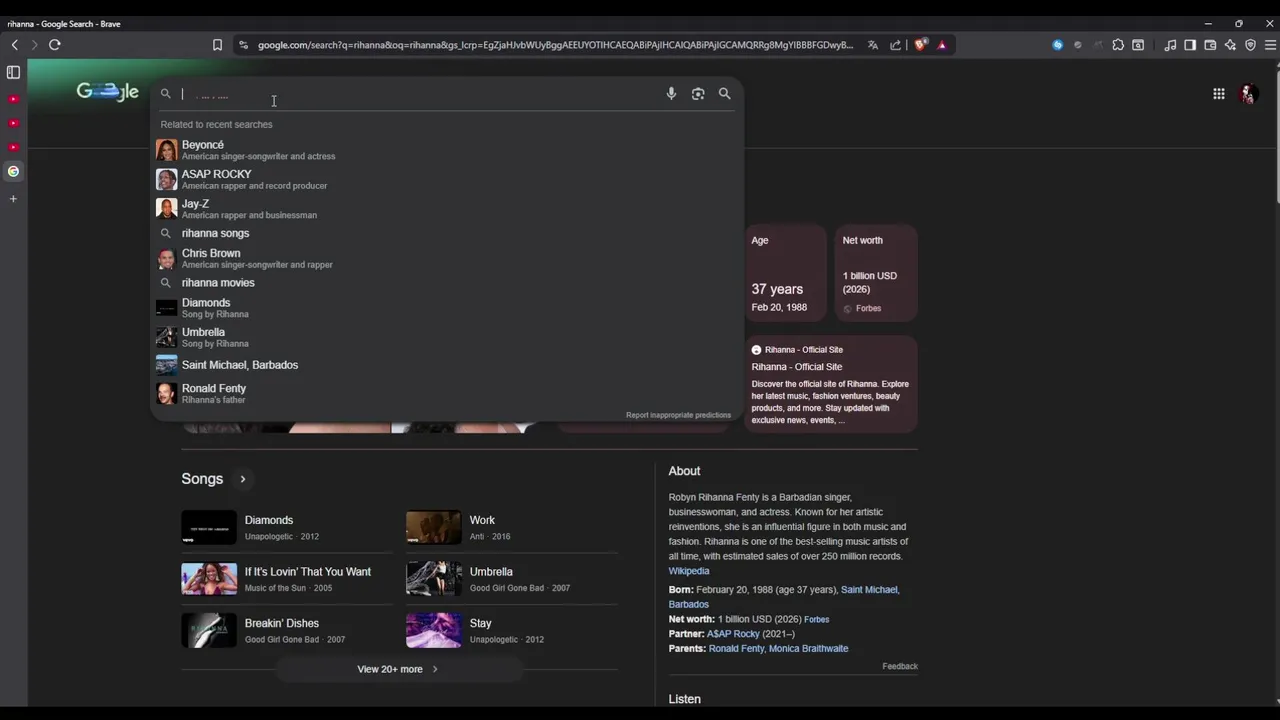Open the share page icon
The height and width of the screenshot is (720, 1280).
pyautogui.click(x=896, y=45)
